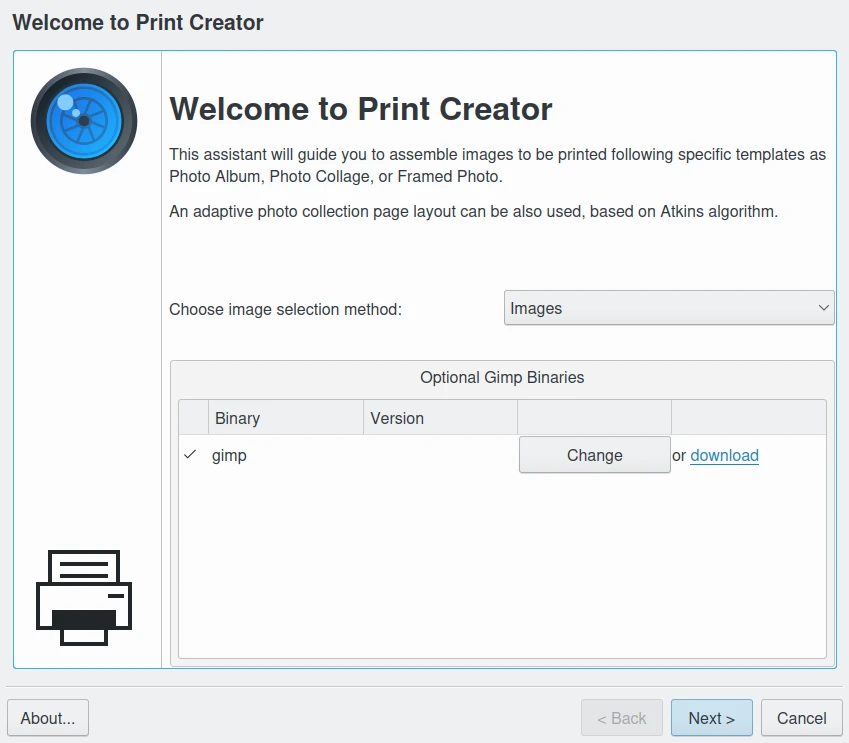Click the window title bar text
The width and height of the screenshot is (849, 743).
click(138, 22)
